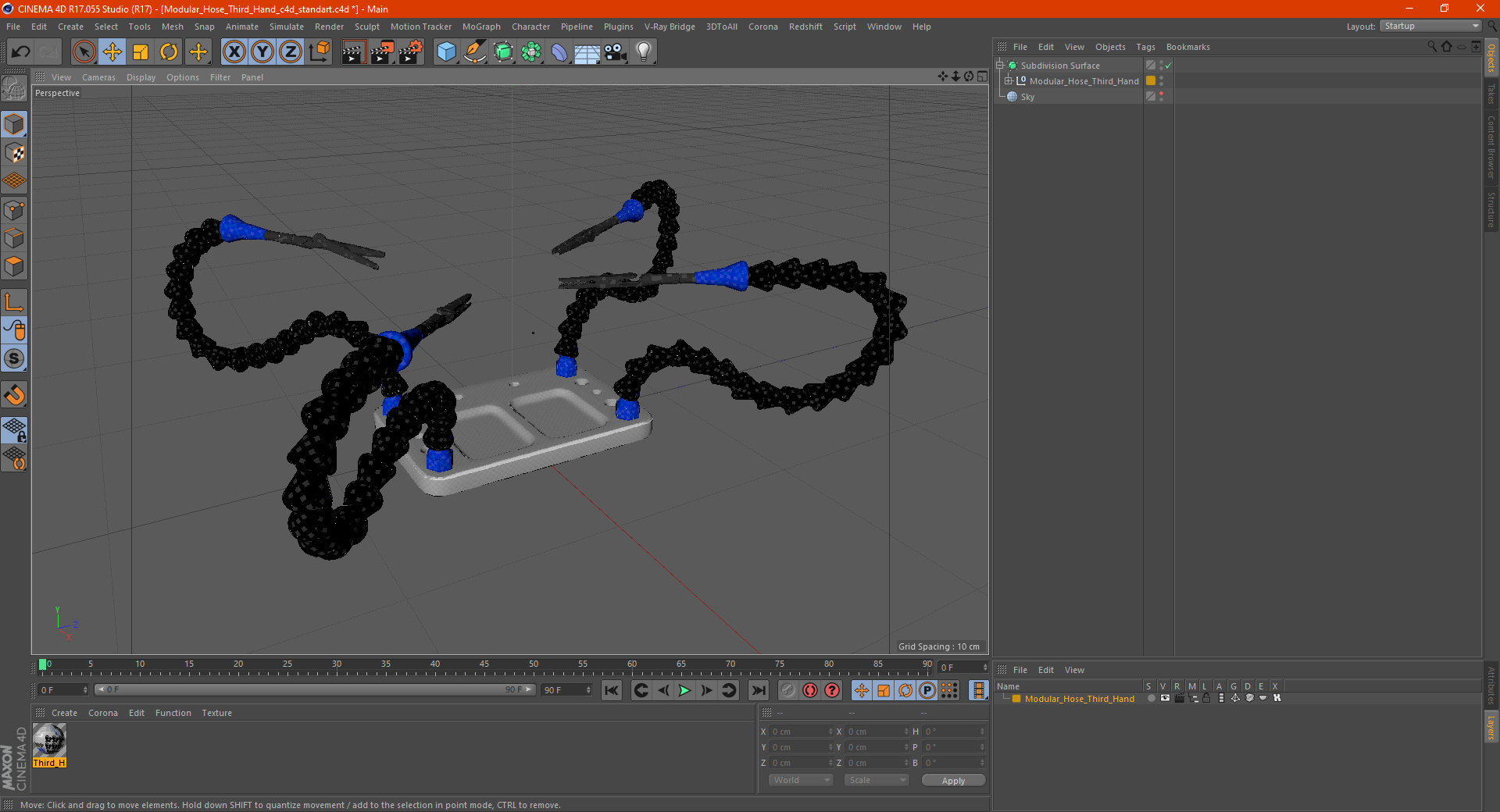Add a Floor environment object
Screen dimensions: 1500x812
[587, 52]
